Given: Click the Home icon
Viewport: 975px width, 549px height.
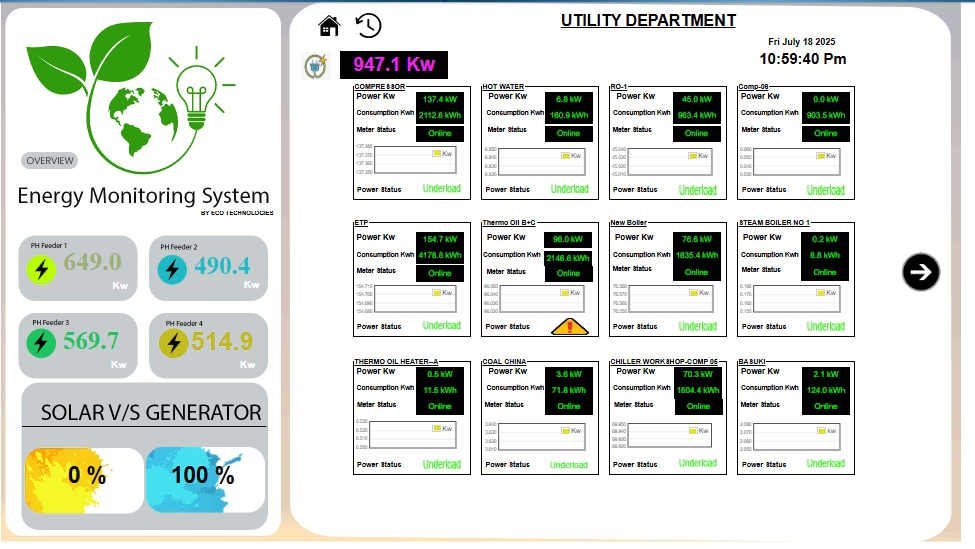Looking at the screenshot, I should 329,25.
